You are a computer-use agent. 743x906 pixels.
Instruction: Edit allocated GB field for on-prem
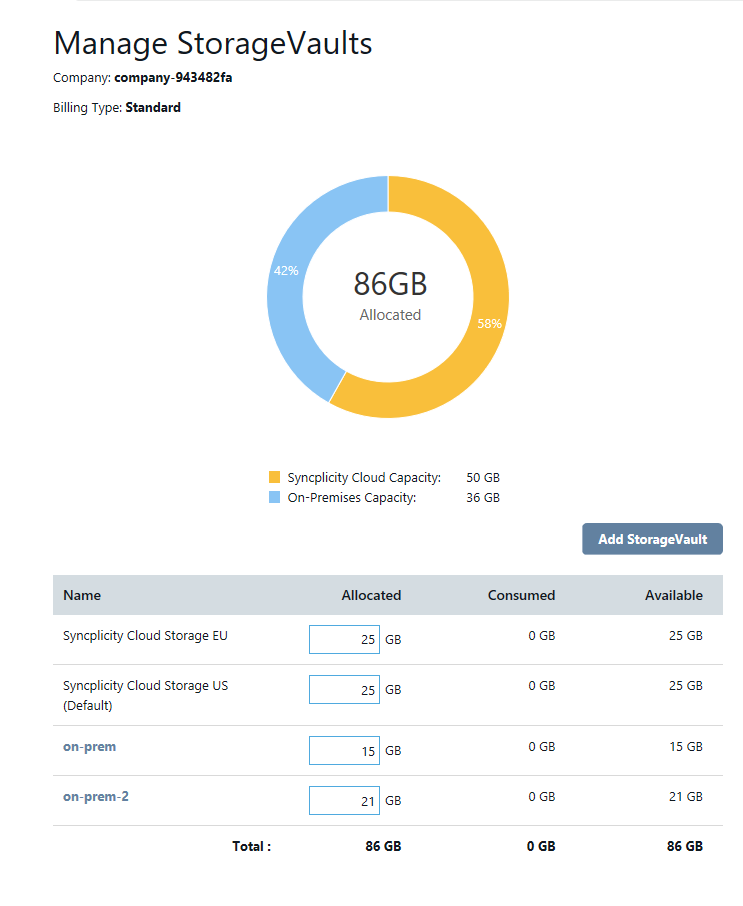tap(344, 751)
